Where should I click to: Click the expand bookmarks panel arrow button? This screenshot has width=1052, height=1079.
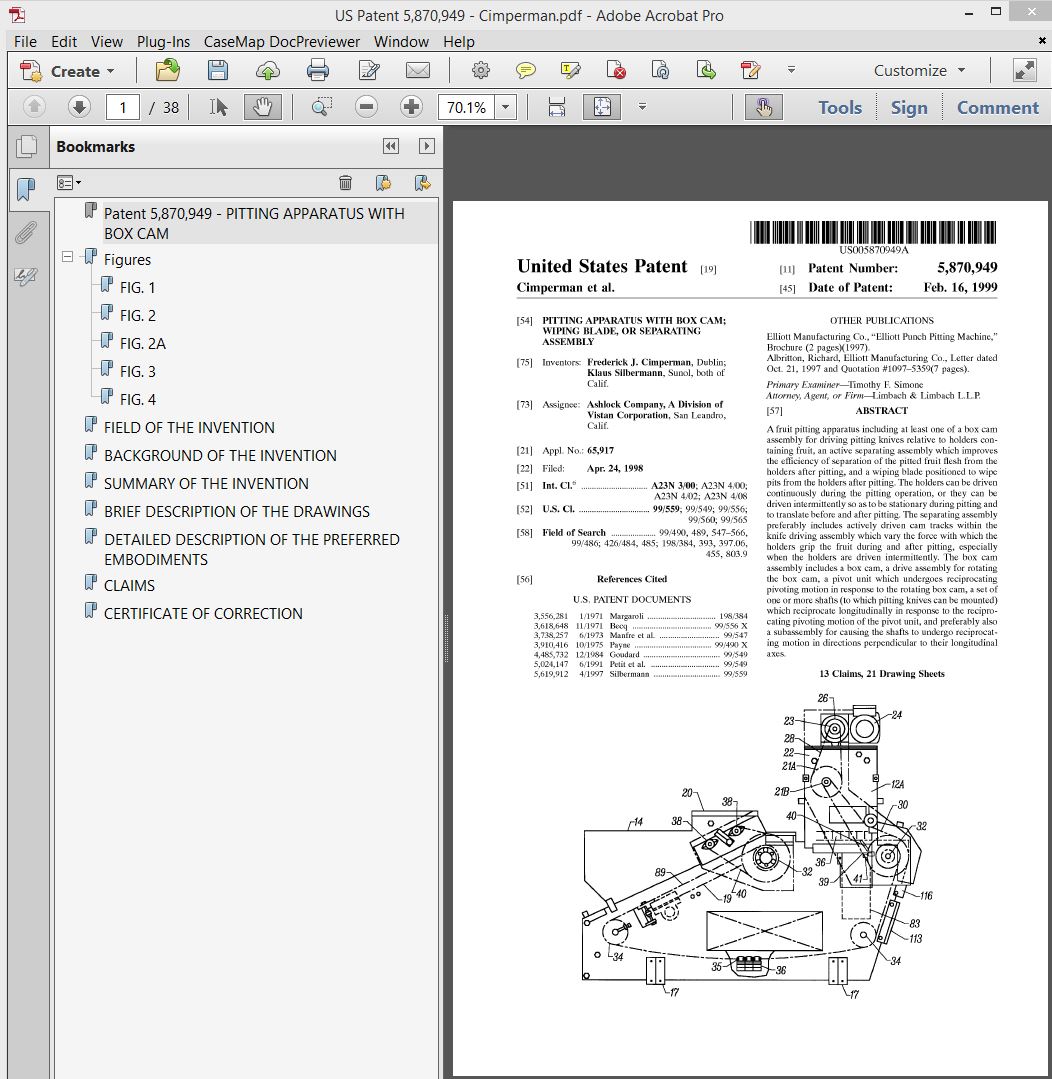click(427, 146)
